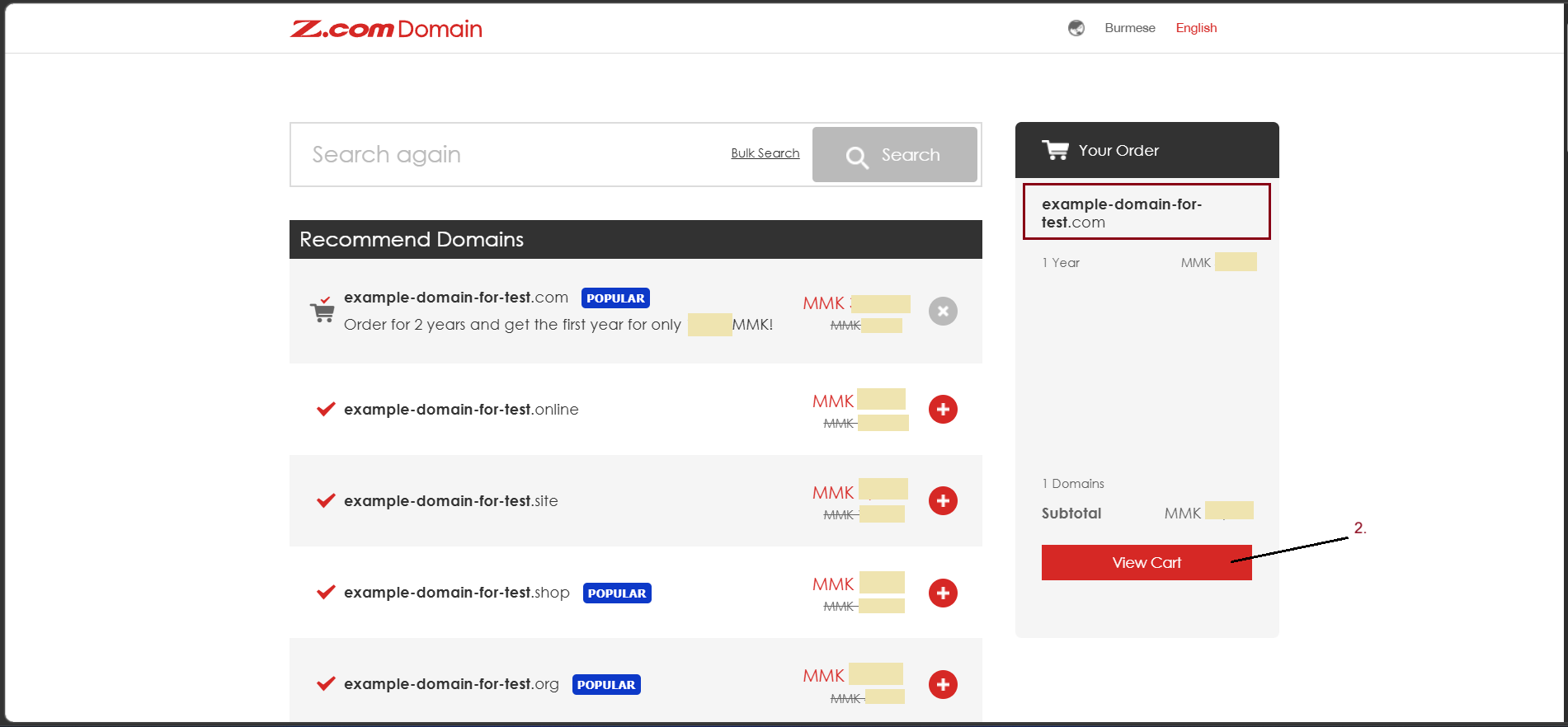Open the Bulk Search link

click(x=765, y=153)
